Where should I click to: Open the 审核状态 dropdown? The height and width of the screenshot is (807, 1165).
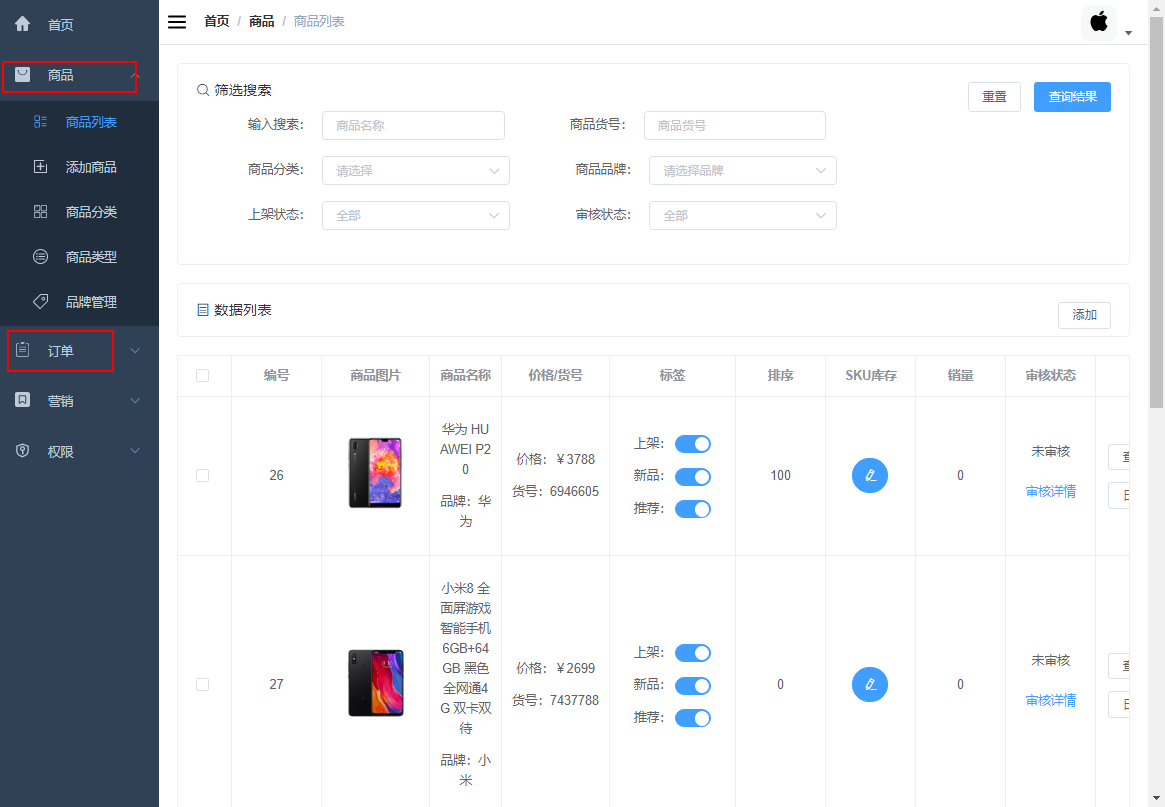point(742,215)
